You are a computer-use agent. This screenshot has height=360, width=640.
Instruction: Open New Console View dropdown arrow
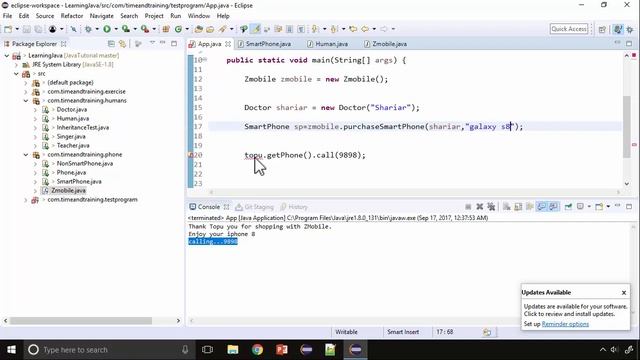point(608,207)
